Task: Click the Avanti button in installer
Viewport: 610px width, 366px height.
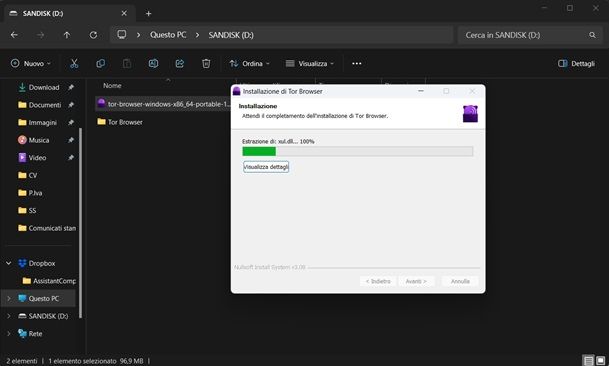Action: [x=416, y=281]
